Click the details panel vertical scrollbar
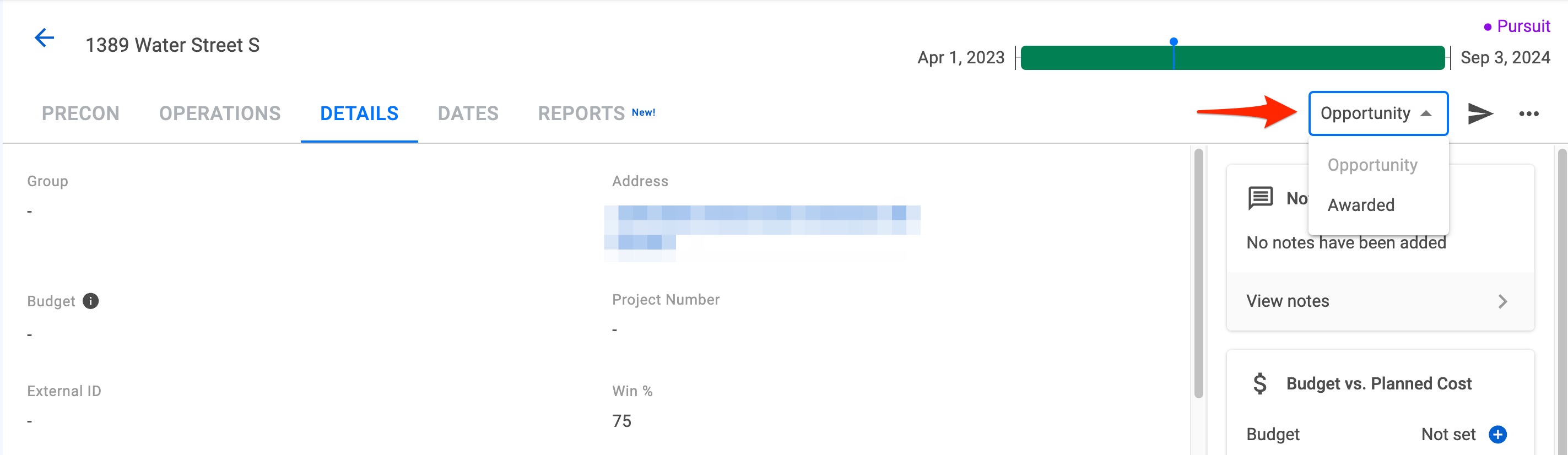Image resolution: width=1568 pixels, height=455 pixels. [x=1198, y=273]
